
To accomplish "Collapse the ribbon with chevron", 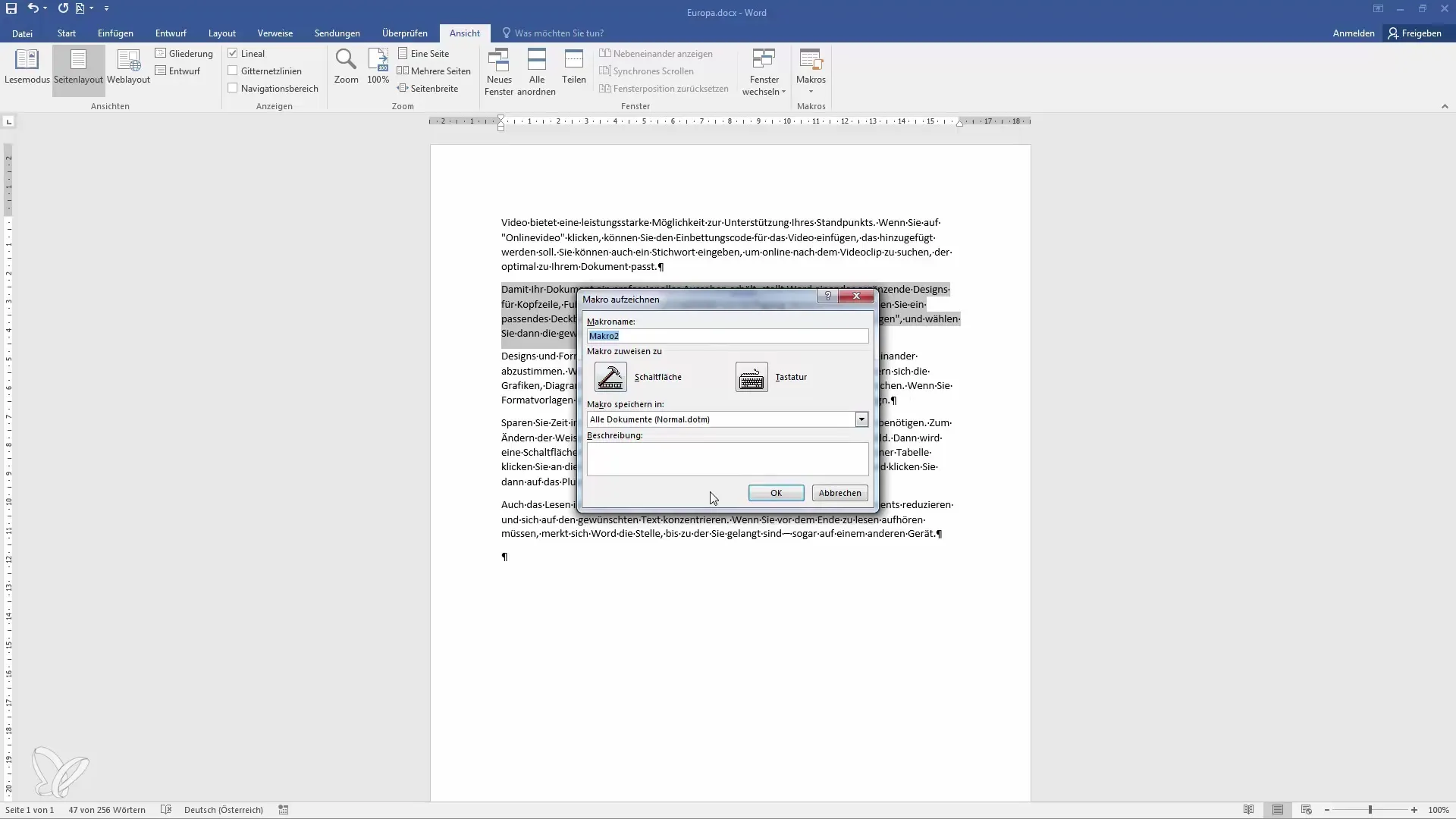I will pos(1445,107).
